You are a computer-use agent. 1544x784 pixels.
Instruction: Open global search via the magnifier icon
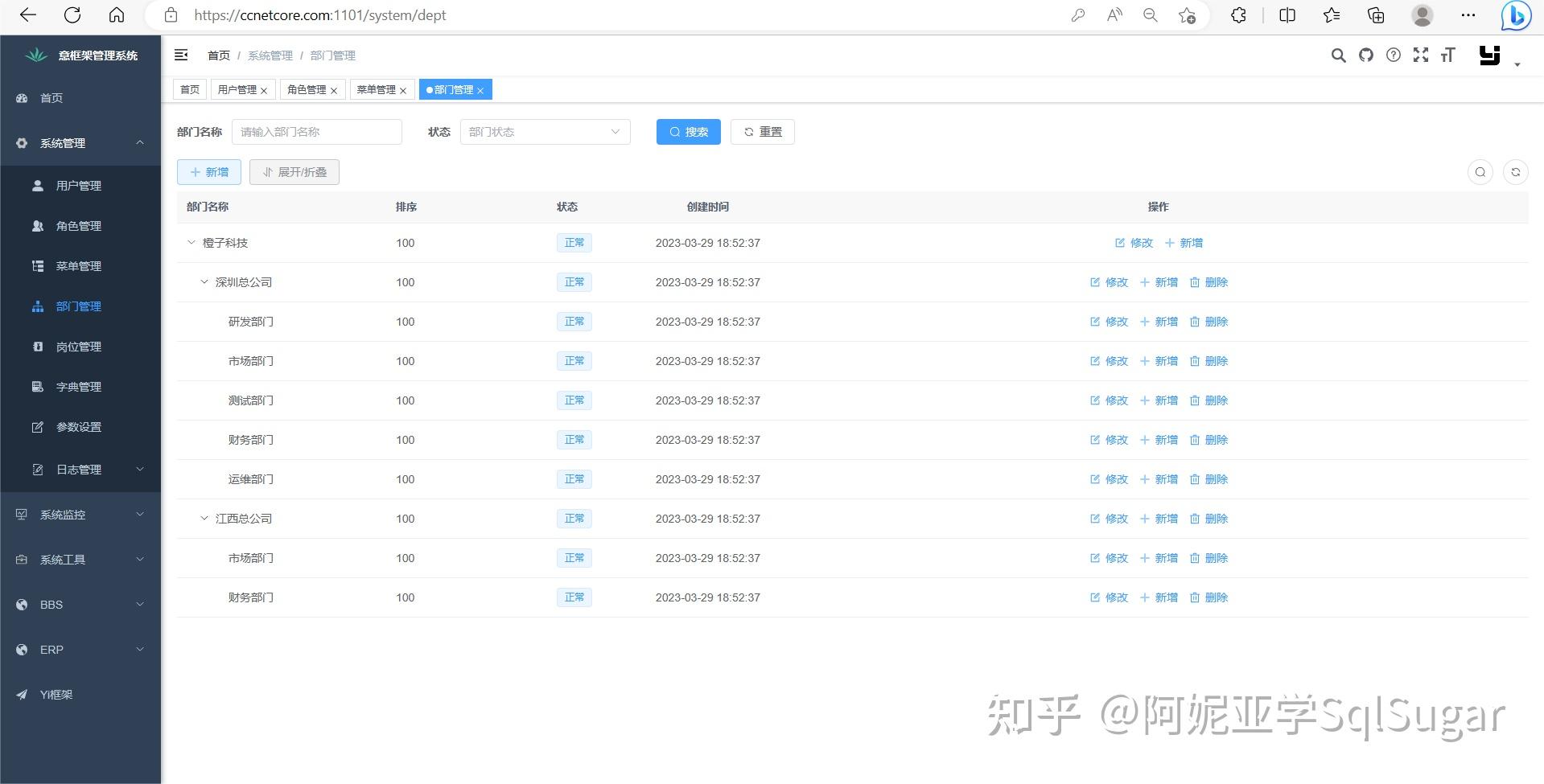pos(1338,55)
